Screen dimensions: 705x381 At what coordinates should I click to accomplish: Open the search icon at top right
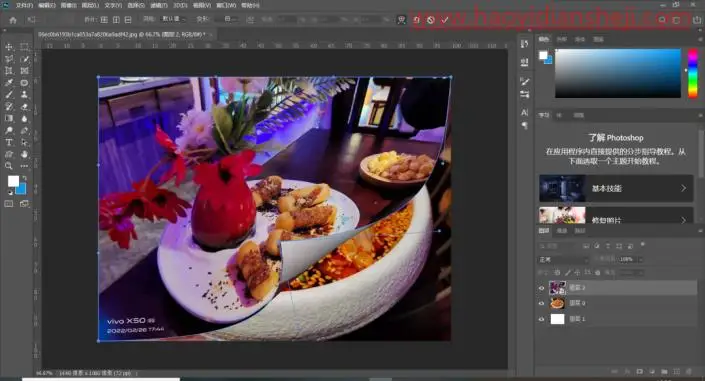[662, 20]
